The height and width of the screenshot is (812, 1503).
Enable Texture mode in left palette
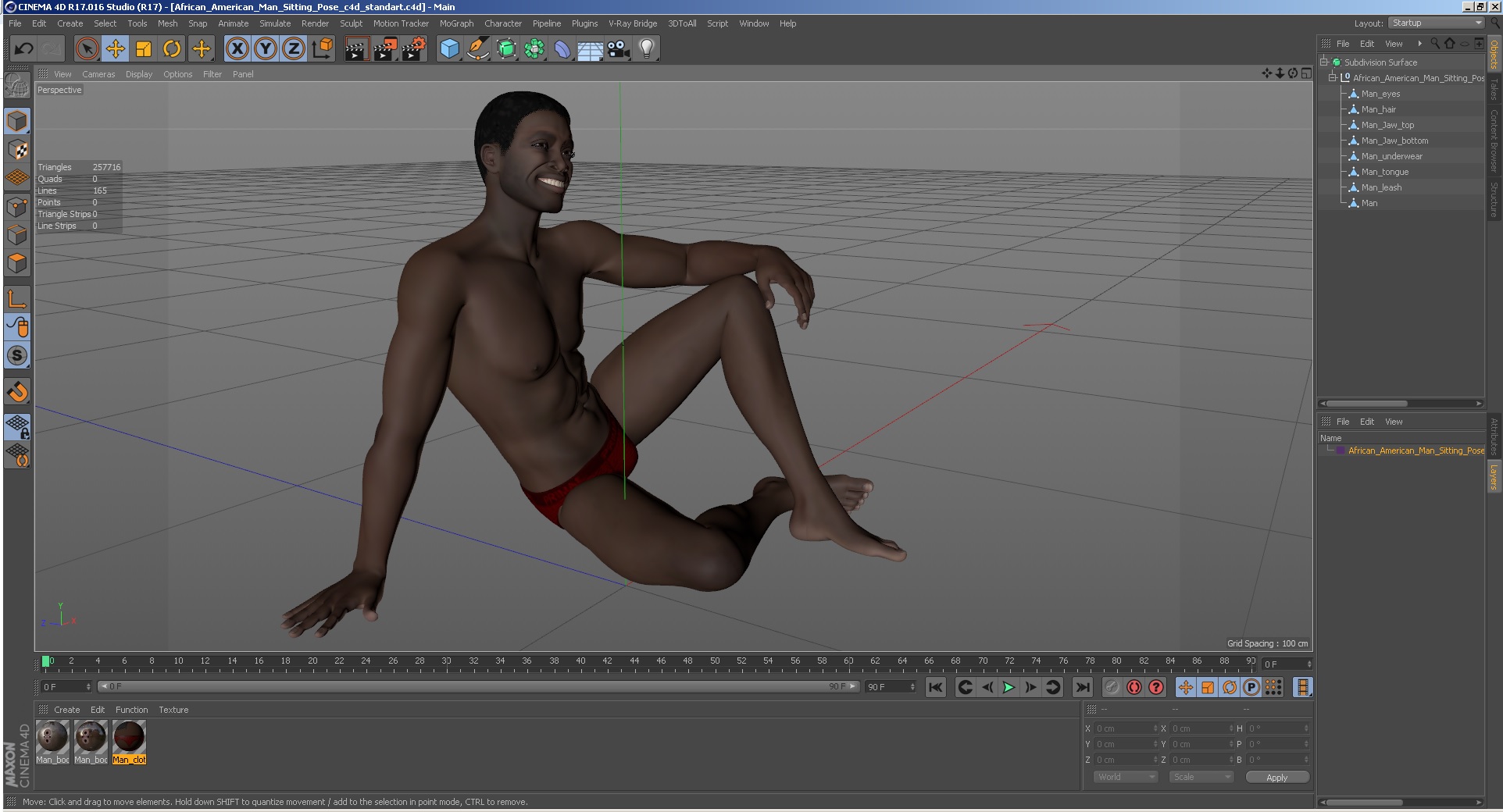point(17,149)
